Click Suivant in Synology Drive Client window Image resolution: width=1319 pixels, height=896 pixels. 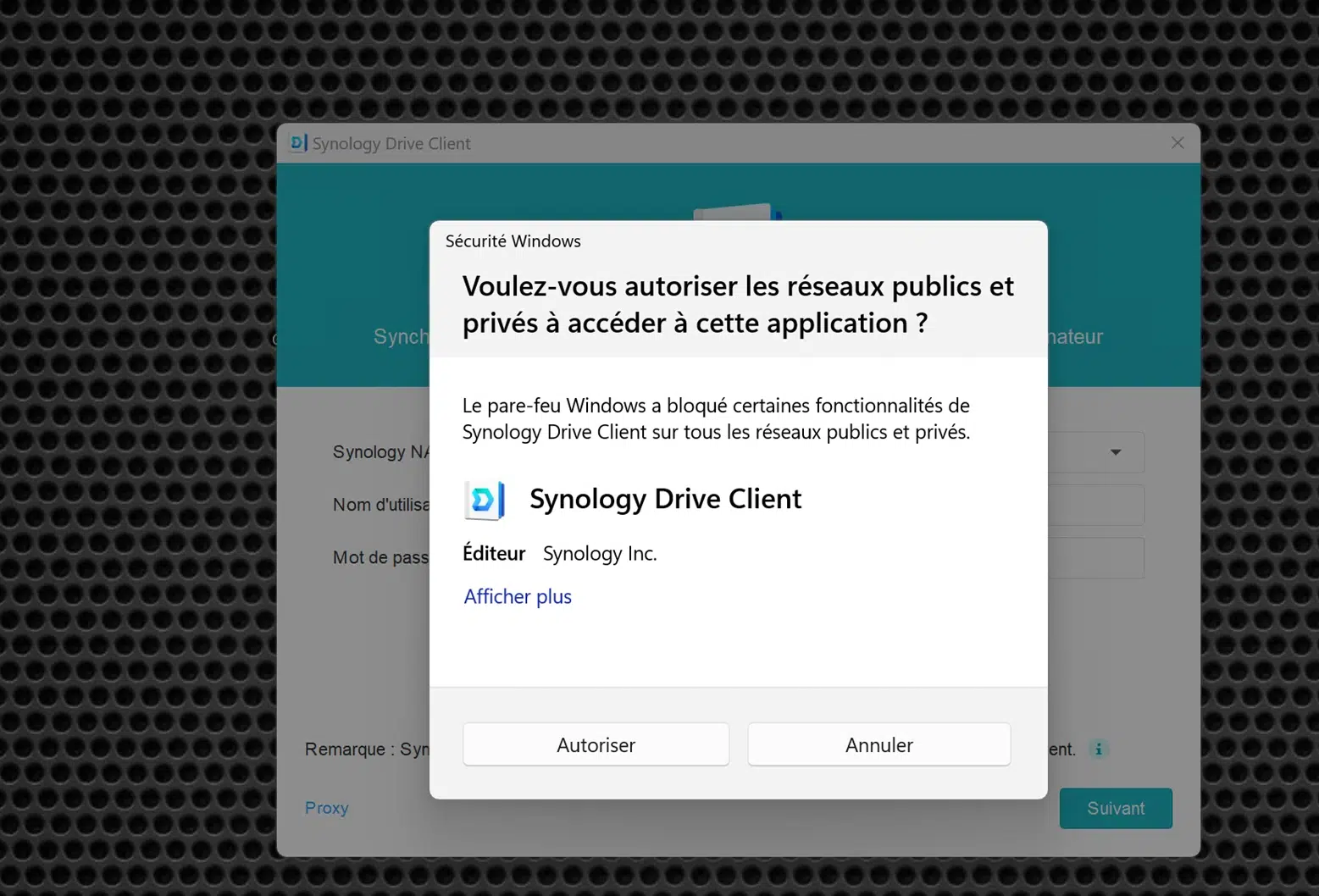(x=1116, y=808)
